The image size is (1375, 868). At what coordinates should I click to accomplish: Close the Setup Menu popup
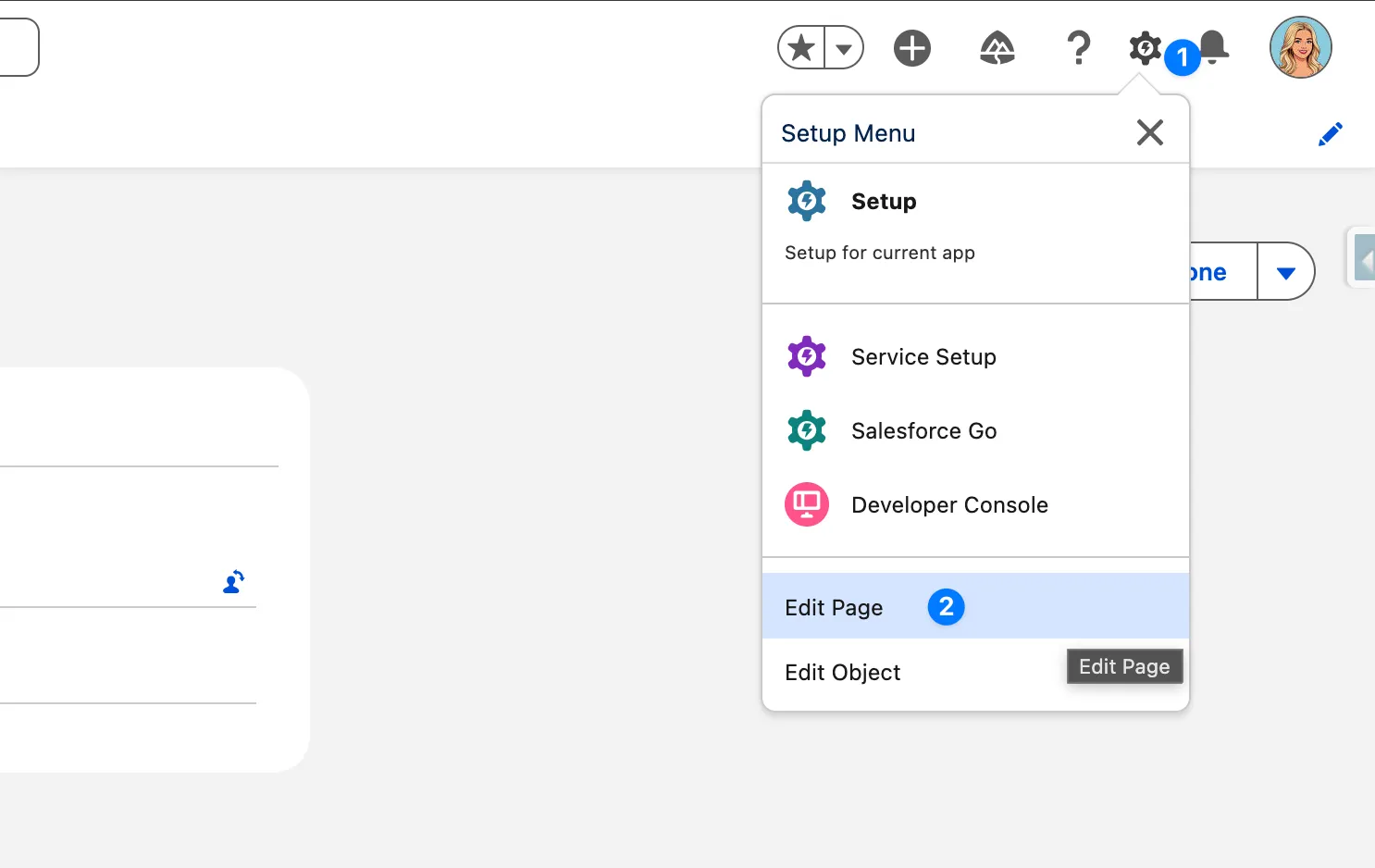[1149, 132]
